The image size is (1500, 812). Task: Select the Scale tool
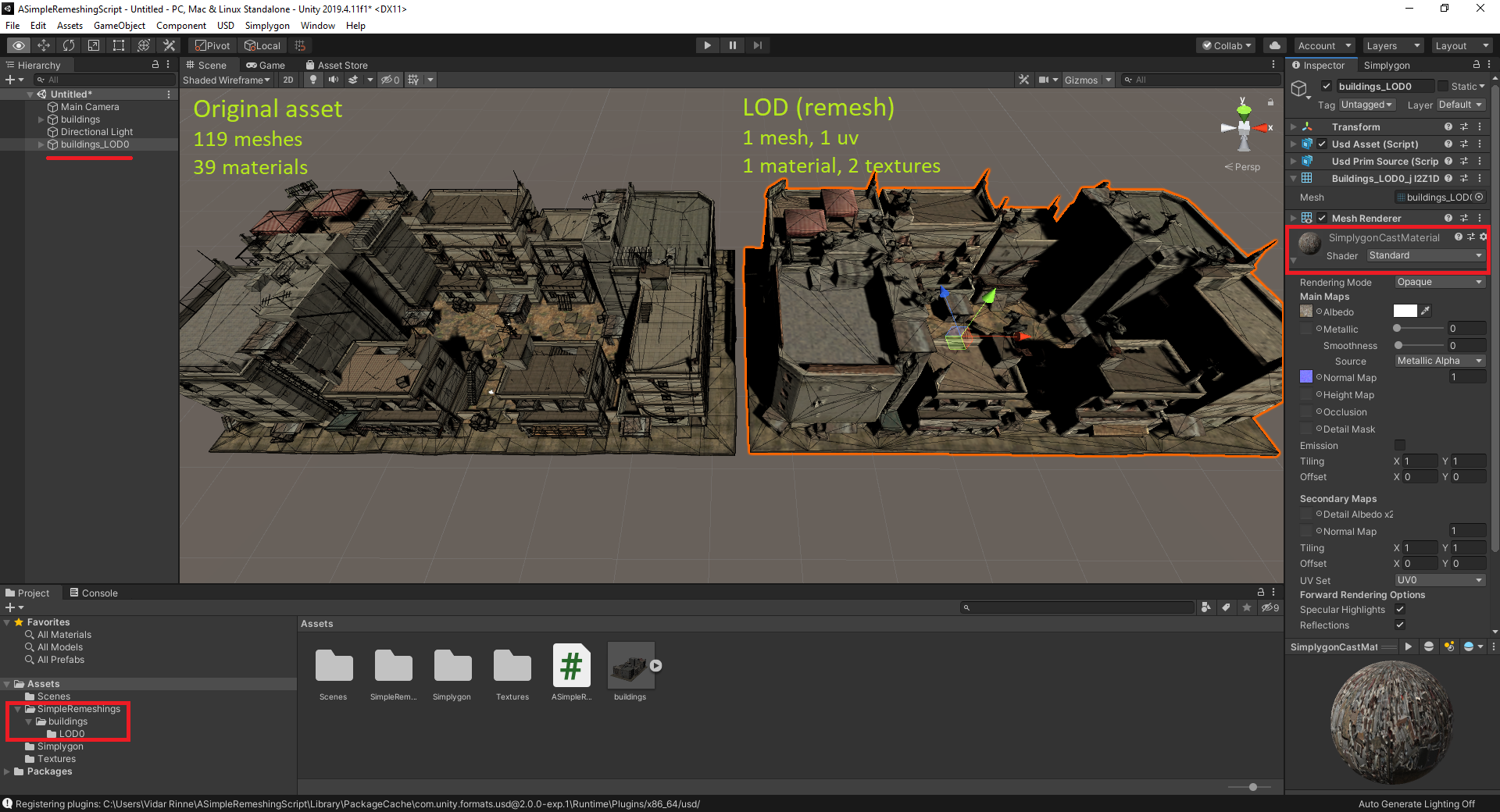tap(94, 45)
